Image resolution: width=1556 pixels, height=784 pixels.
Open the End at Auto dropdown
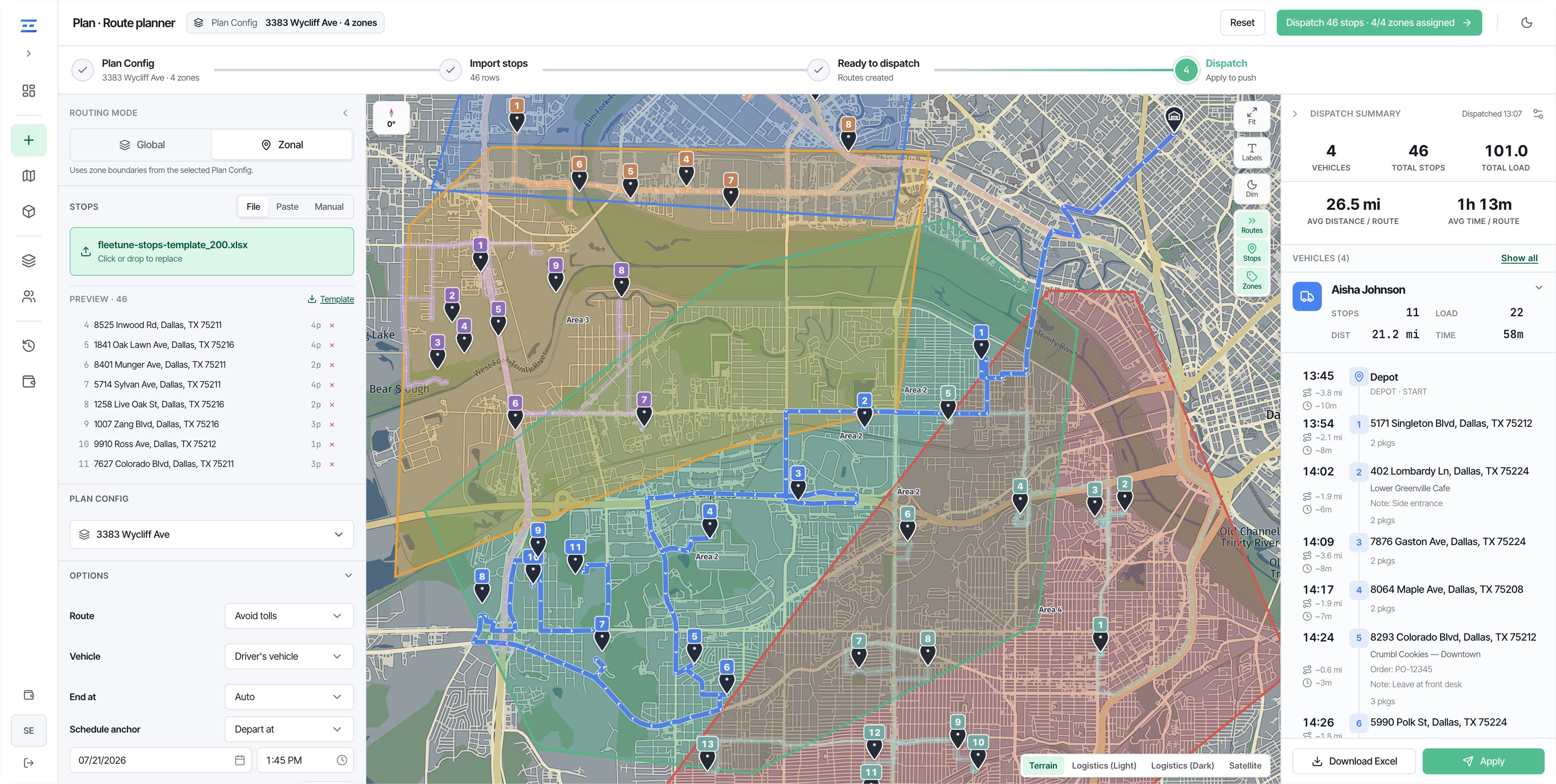coord(289,697)
